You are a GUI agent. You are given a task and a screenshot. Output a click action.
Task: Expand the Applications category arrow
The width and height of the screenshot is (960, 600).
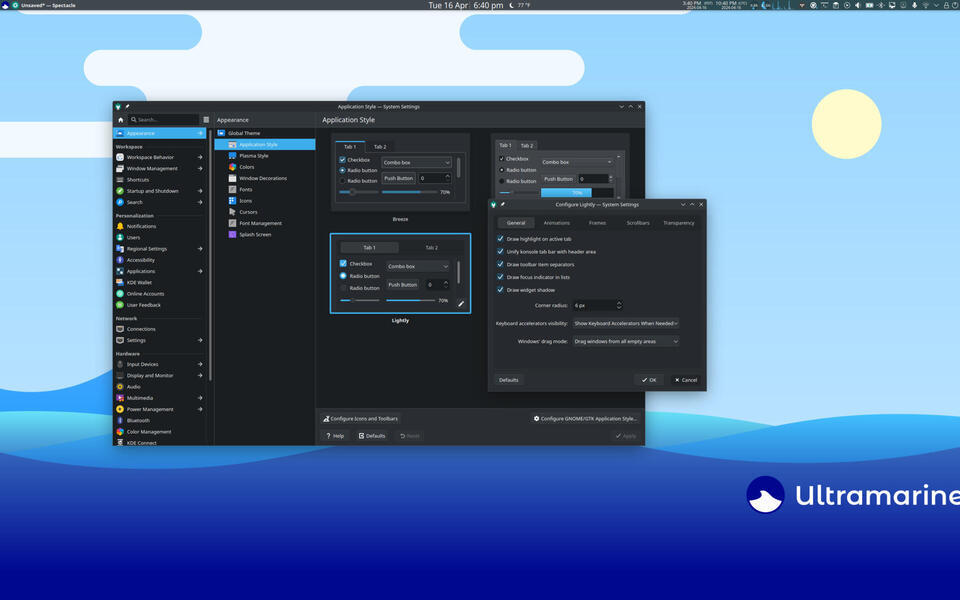[x=200, y=271]
